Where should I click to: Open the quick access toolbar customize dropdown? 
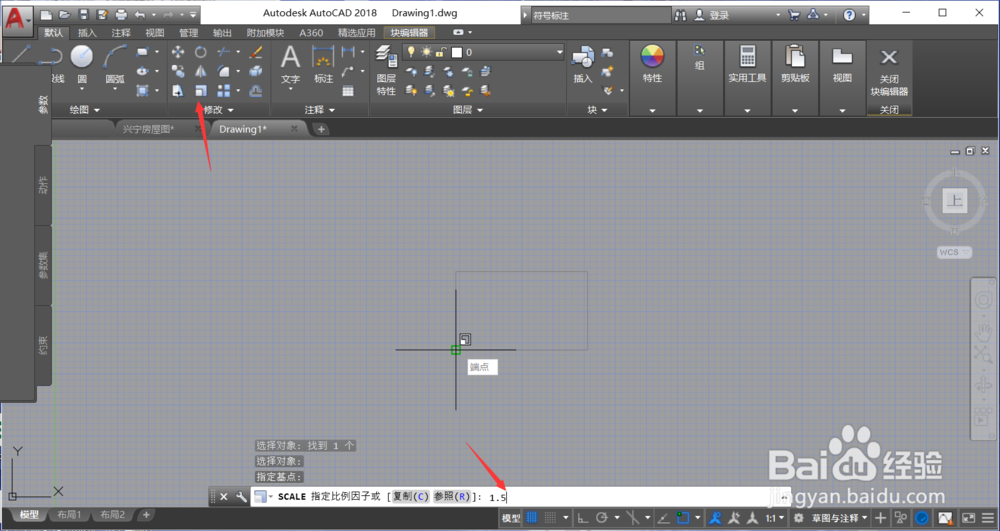pos(193,14)
